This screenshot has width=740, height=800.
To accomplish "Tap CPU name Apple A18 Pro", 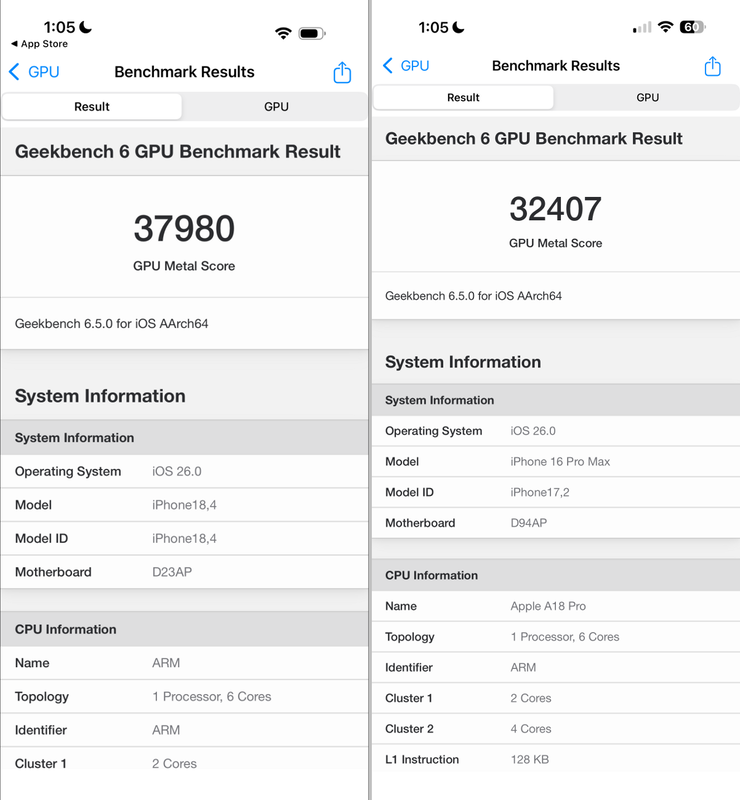I will pos(548,606).
